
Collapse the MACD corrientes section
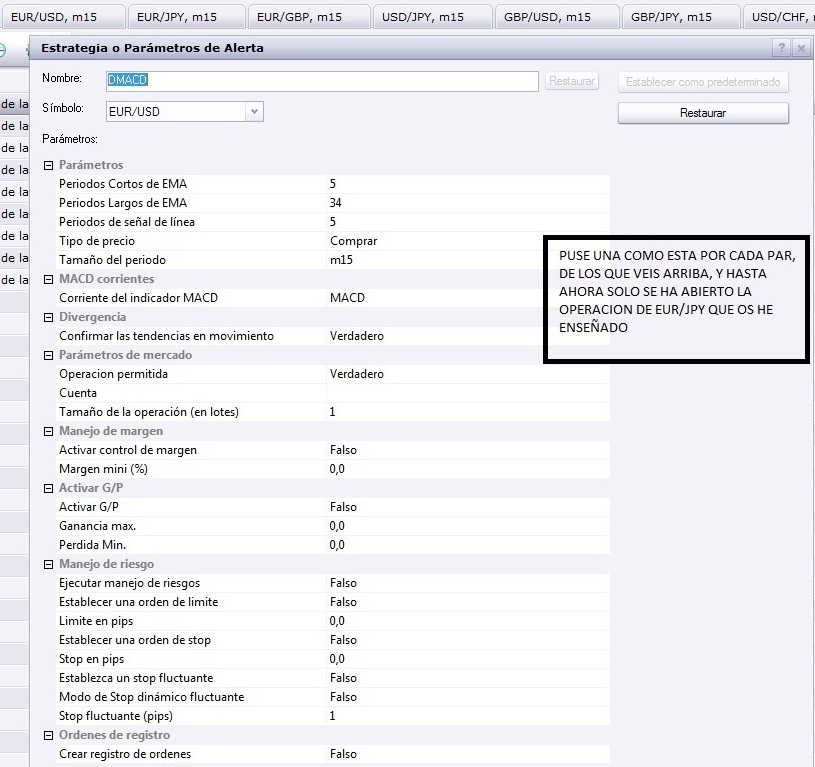tap(48, 279)
